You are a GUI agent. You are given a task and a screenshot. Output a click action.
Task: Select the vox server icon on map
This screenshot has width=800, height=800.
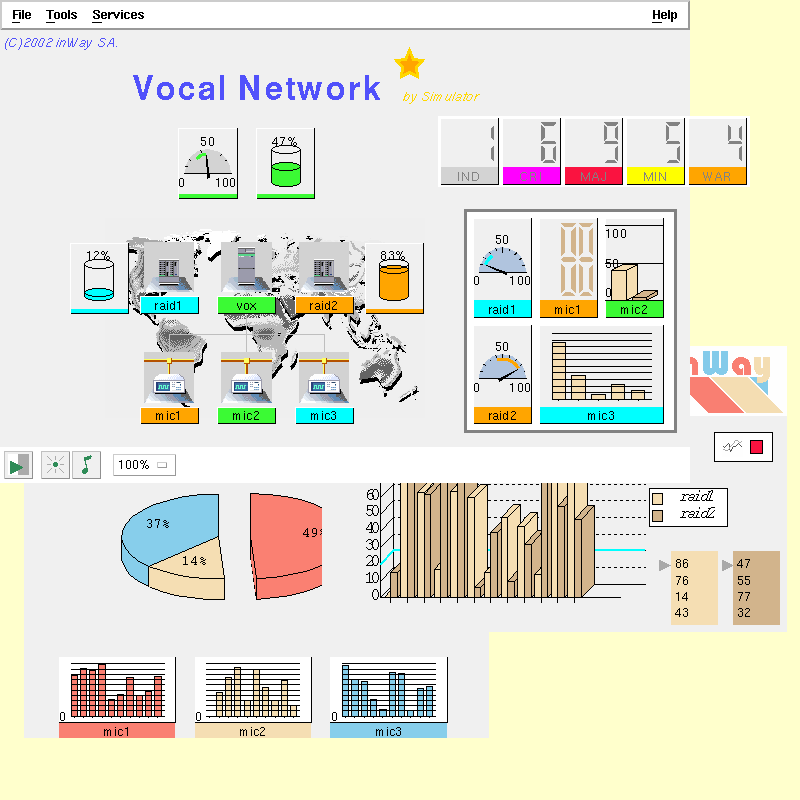(x=246, y=268)
